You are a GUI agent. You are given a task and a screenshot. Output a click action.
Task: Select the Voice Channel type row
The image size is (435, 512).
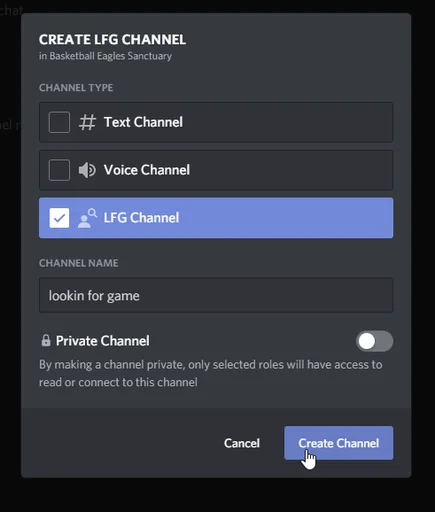[216, 170]
